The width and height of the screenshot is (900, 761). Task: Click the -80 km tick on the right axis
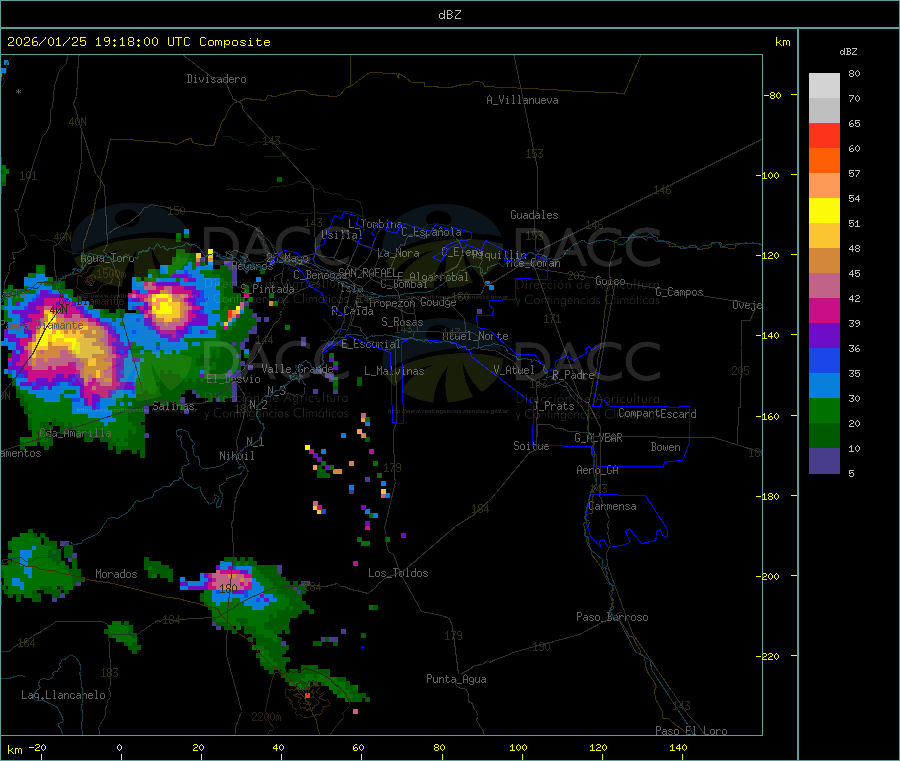pyautogui.click(x=772, y=95)
